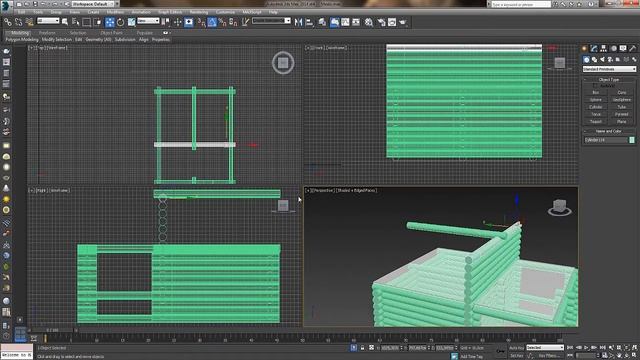Toggle the Graphite ribbon display button
This screenshot has width=640, height=360.
coord(334,22)
